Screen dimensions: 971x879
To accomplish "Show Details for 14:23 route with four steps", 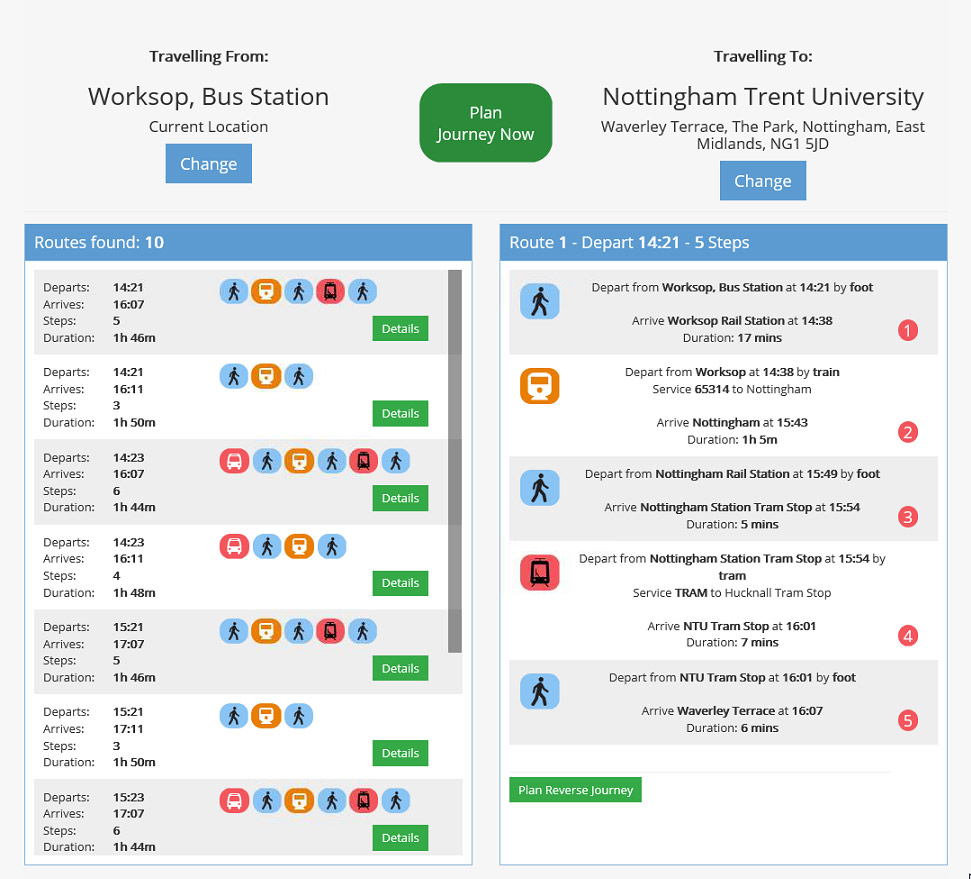I will coord(400,583).
